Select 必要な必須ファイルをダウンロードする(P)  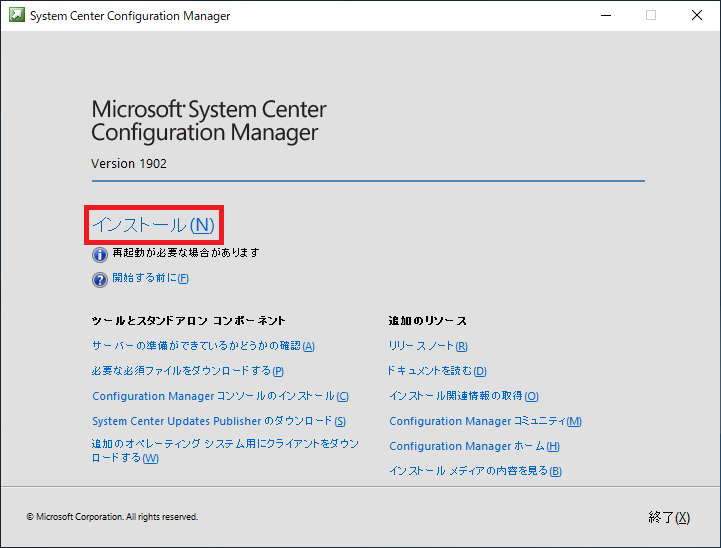(188, 371)
